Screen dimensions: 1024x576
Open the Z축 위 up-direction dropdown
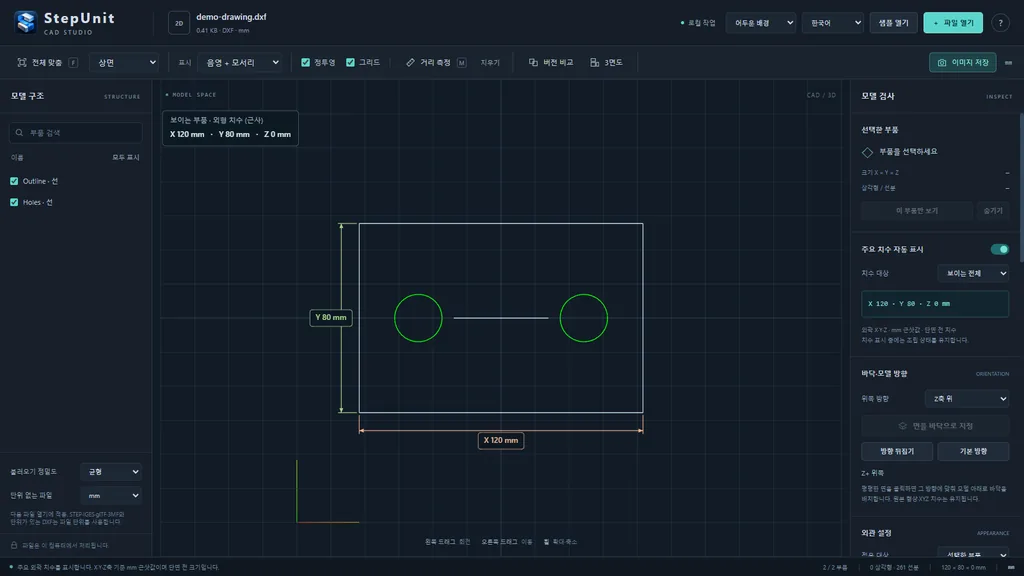point(967,398)
